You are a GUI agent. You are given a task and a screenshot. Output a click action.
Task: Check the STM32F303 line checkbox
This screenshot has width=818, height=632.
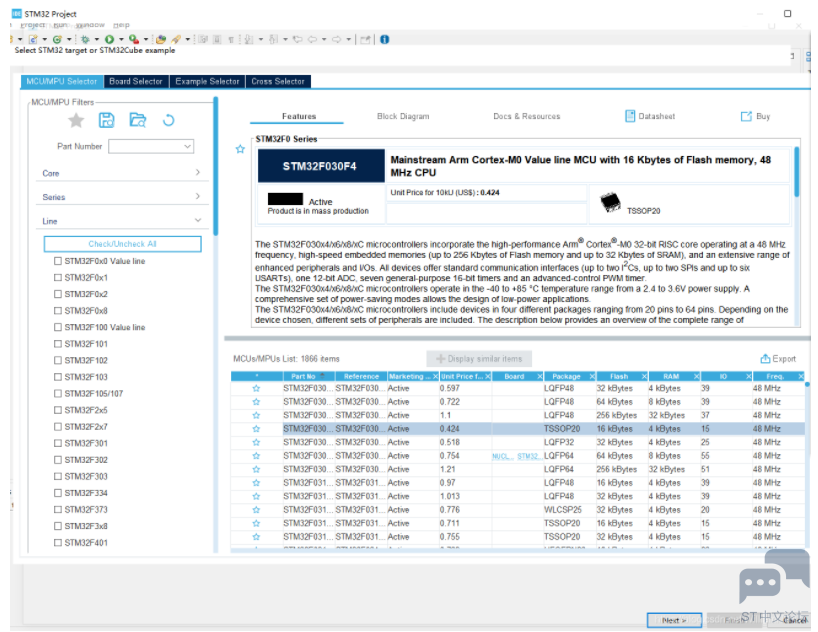point(58,476)
